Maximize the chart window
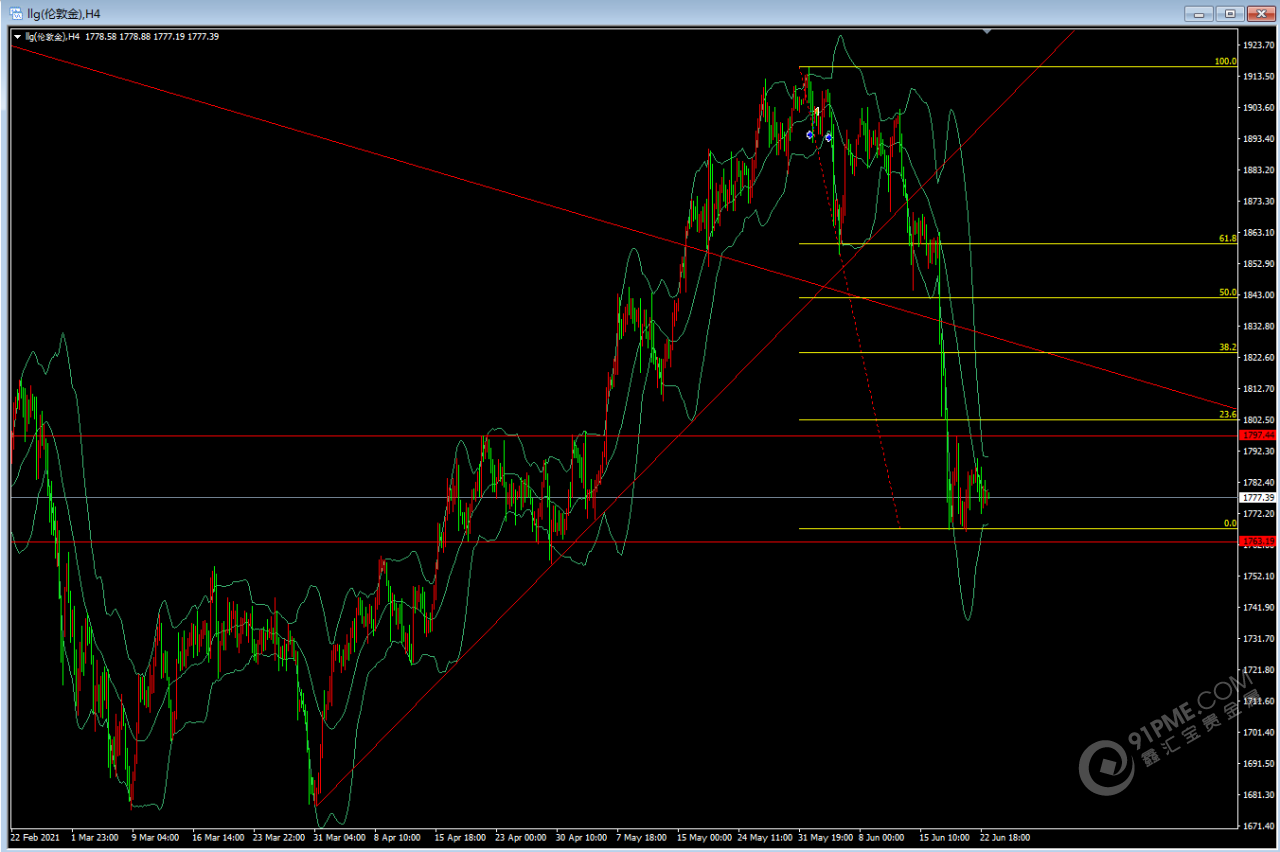The height and width of the screenshot is (852, 1280). click(1229, 13)
